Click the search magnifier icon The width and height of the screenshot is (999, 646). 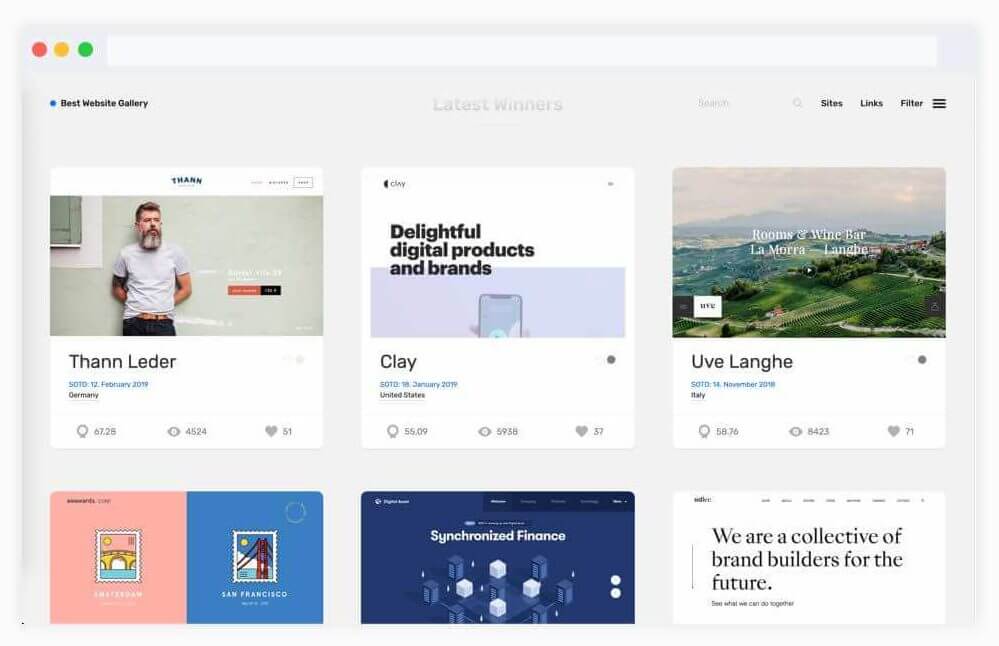coord(797,103)
